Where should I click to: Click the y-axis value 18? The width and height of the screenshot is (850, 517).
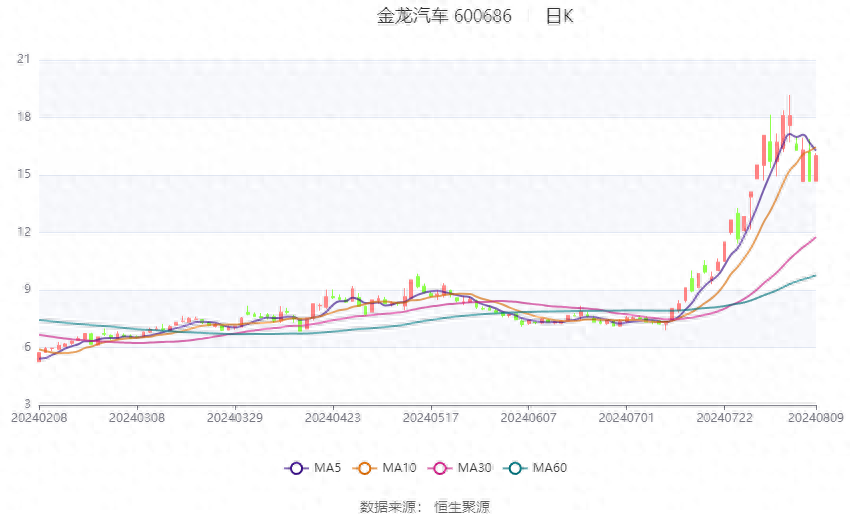pos(23,117)
